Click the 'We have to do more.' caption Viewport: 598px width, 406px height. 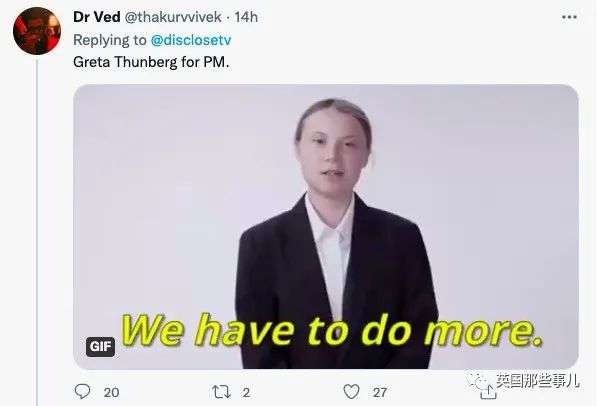(332, 330)
